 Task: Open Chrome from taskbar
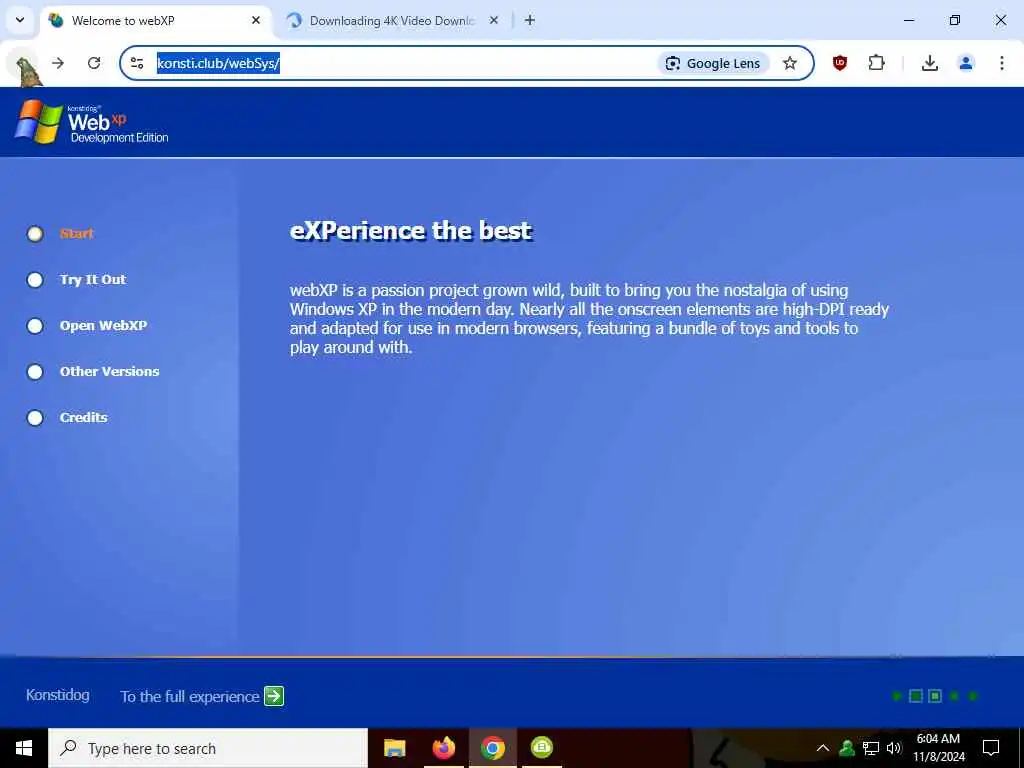tap(492, 748)
